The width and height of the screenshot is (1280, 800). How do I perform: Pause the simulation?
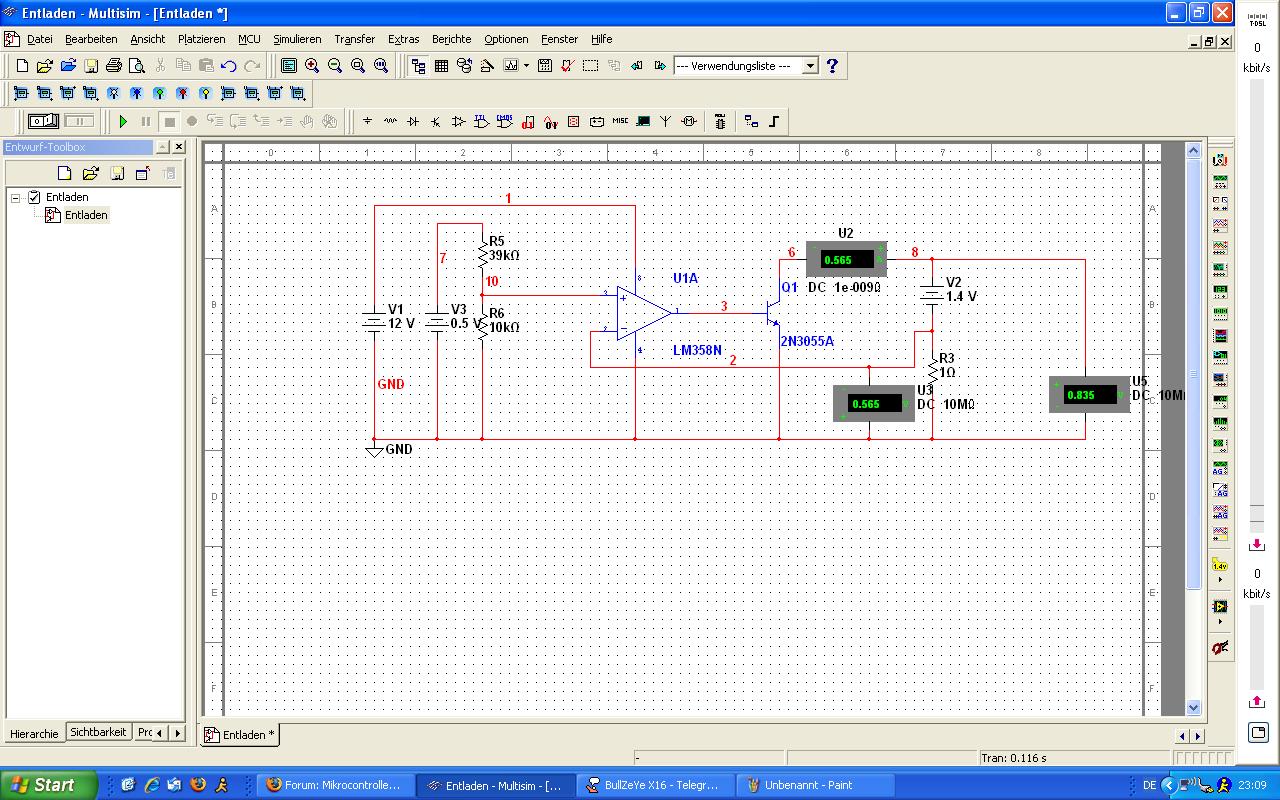[146, 121]
